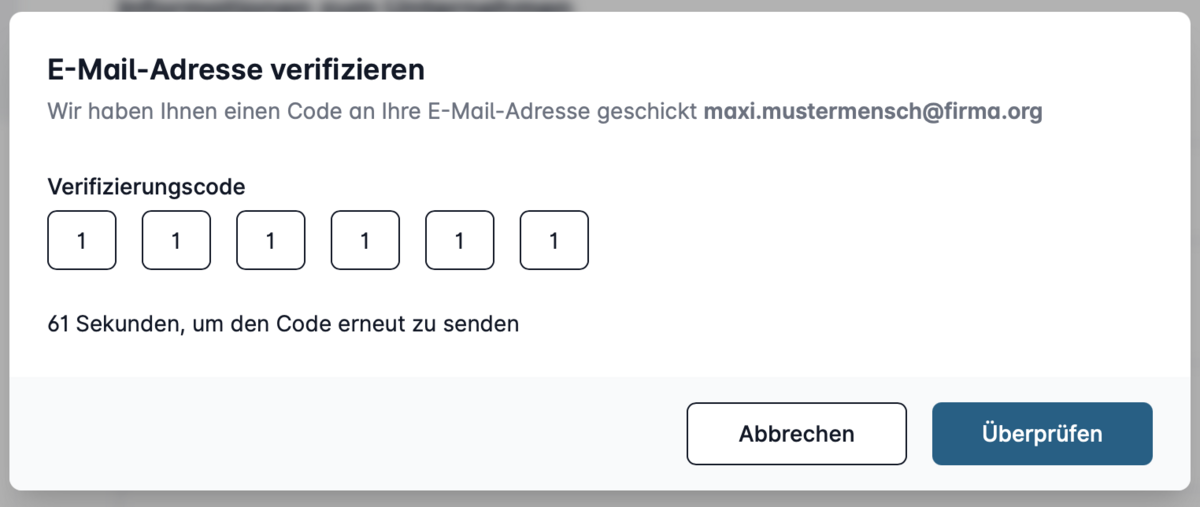Click the fourth verification code digit box

coord(365,240)
